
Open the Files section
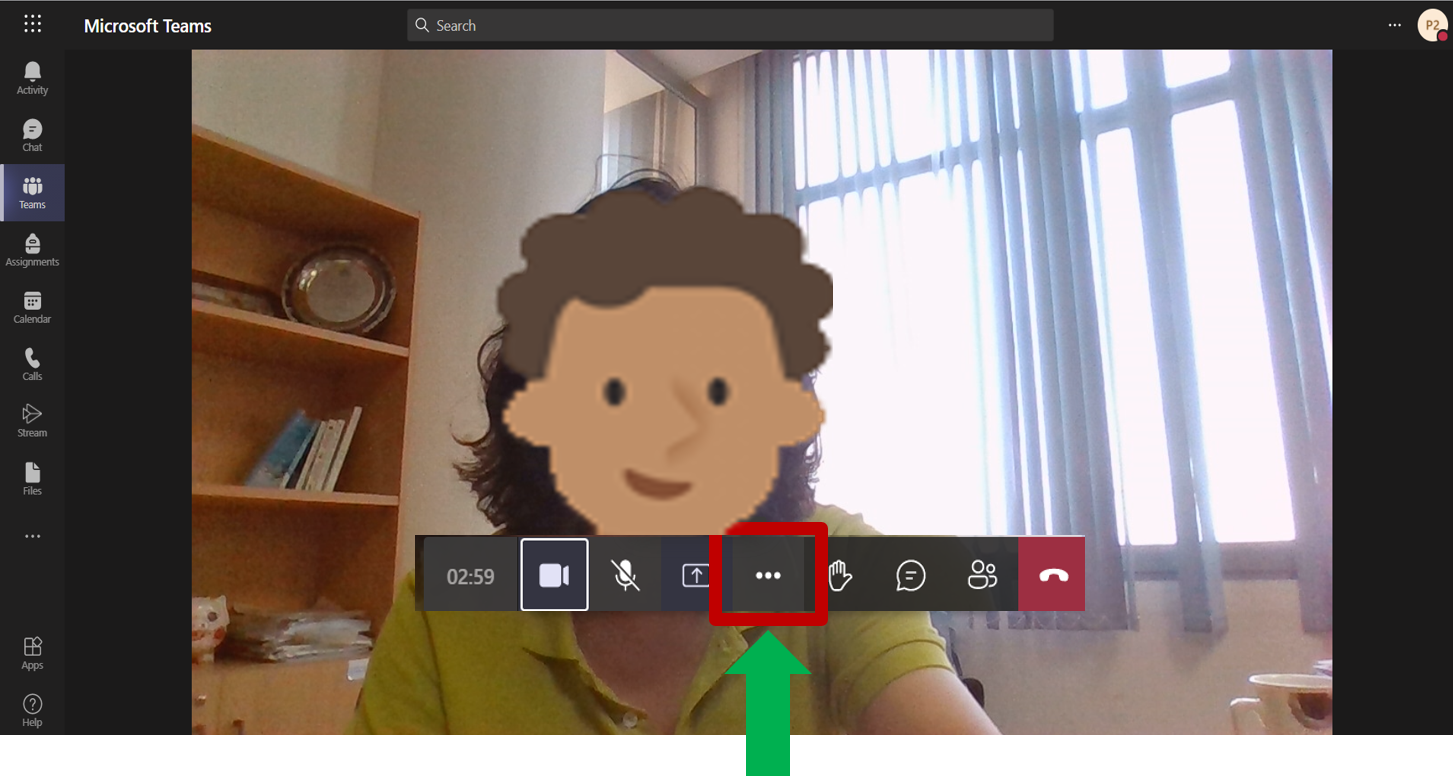(32, 479)
